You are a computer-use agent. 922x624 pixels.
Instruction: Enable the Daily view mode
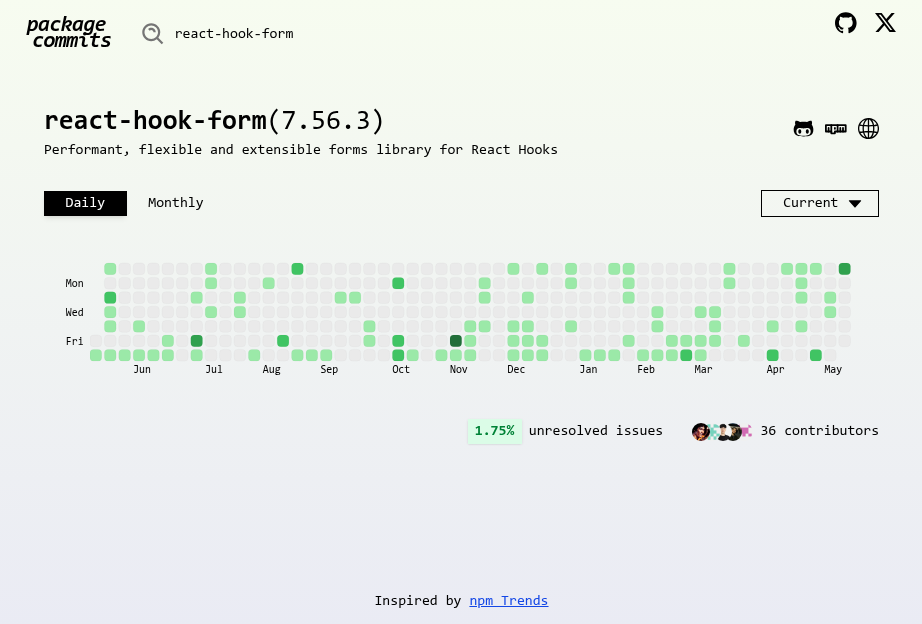(x=85, y=203)
